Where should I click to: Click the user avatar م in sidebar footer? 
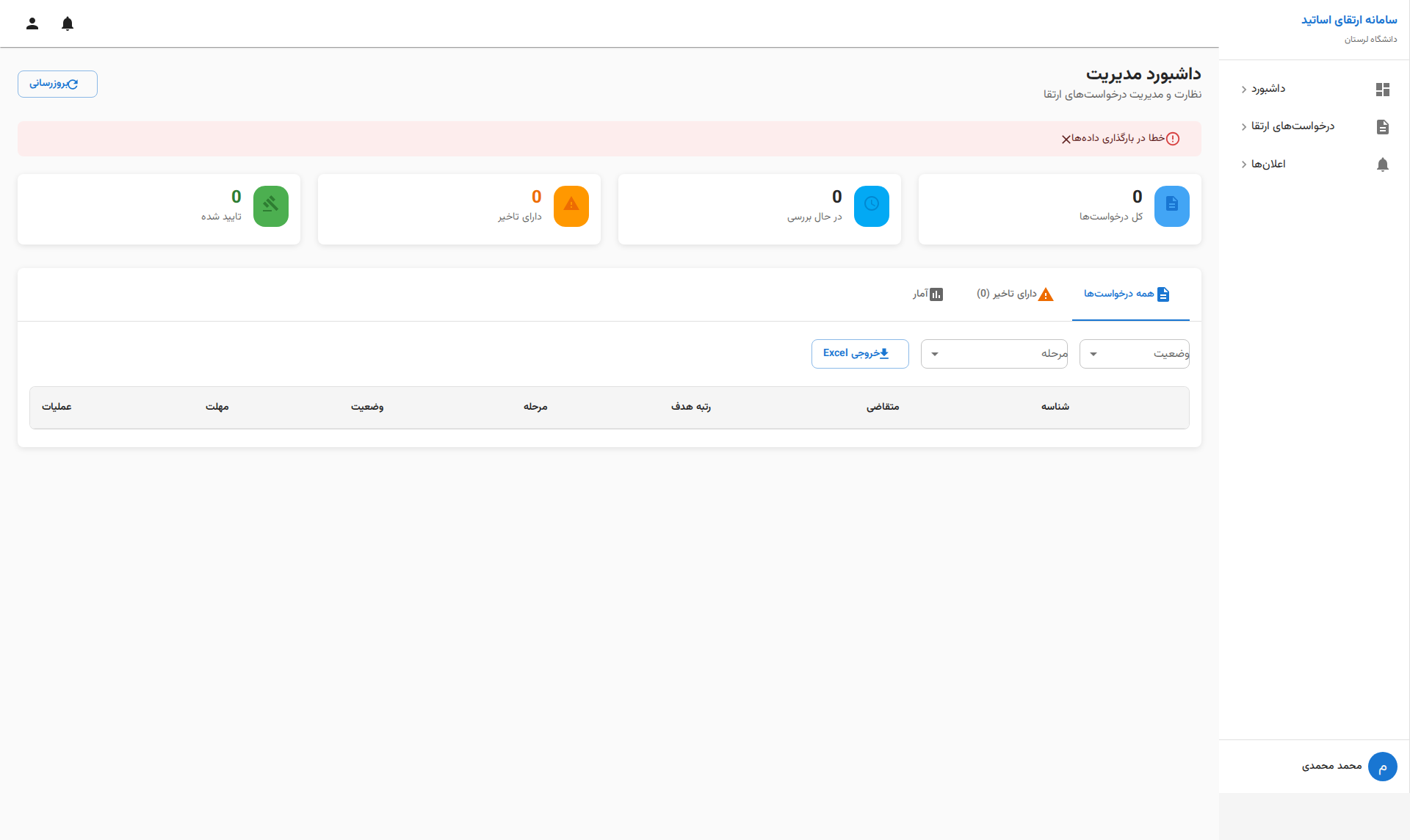click(x=1383, y=767)
